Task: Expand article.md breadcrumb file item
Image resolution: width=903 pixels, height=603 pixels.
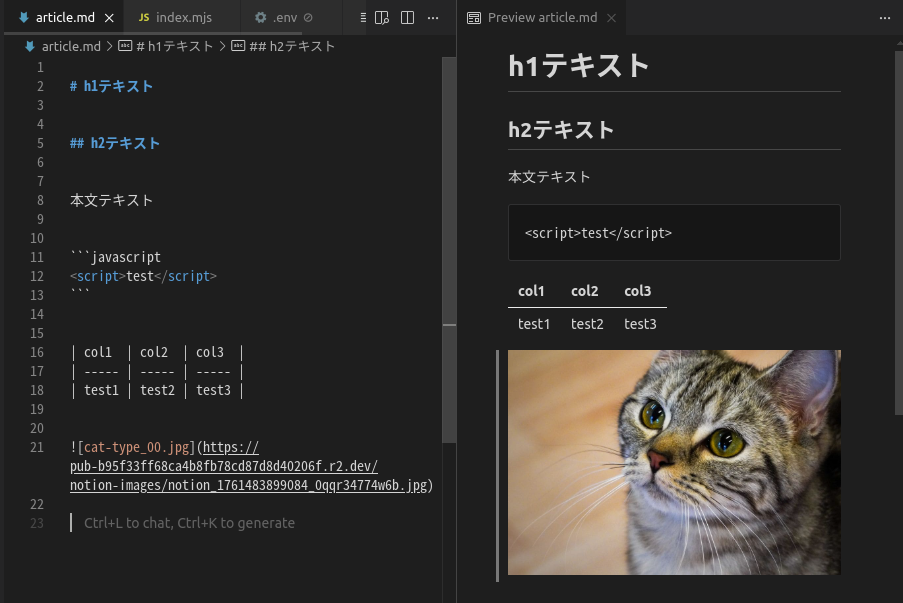Action: pyautogui.click(x=70, y=46)
